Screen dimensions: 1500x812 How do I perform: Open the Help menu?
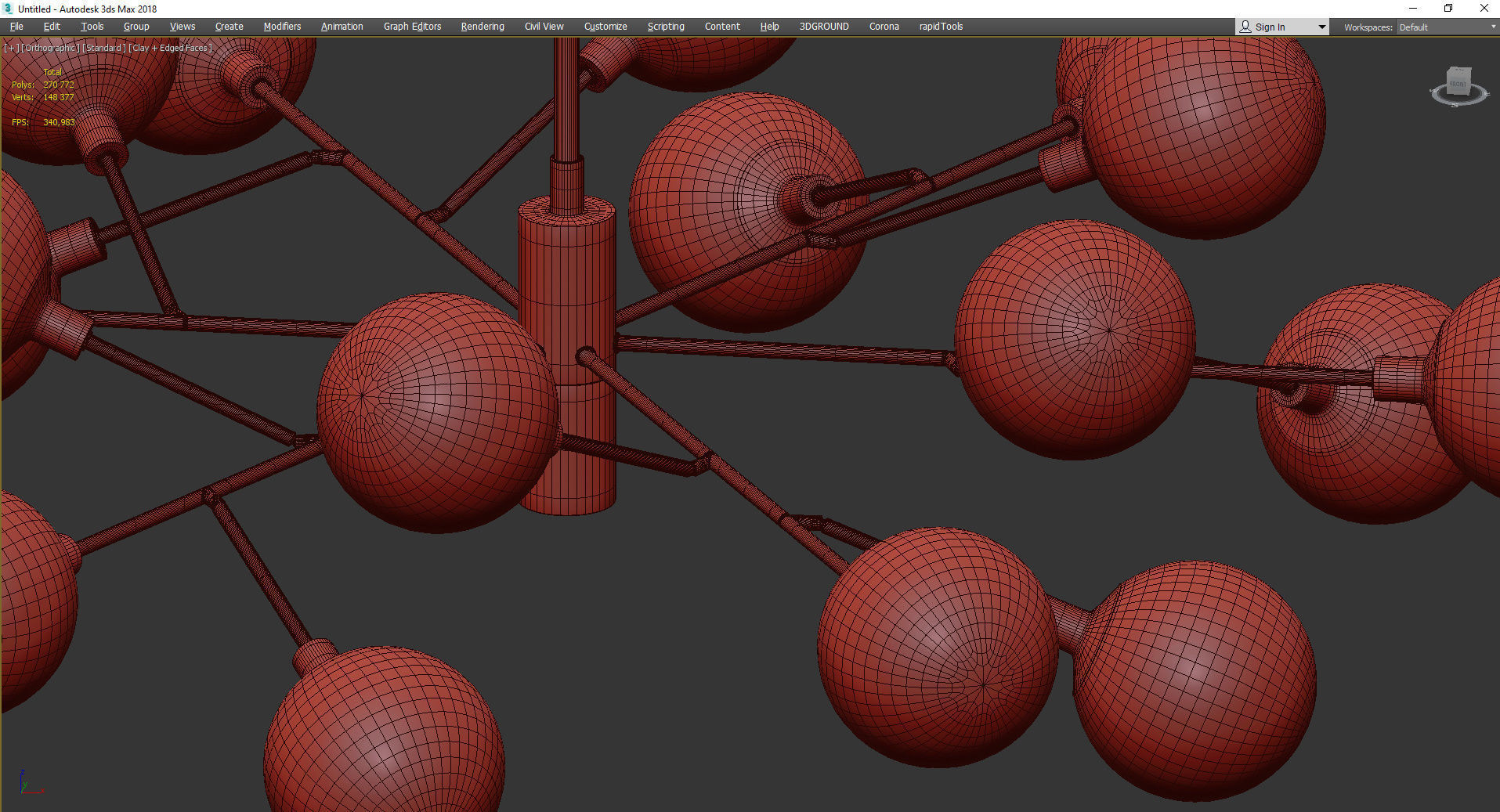769,27
